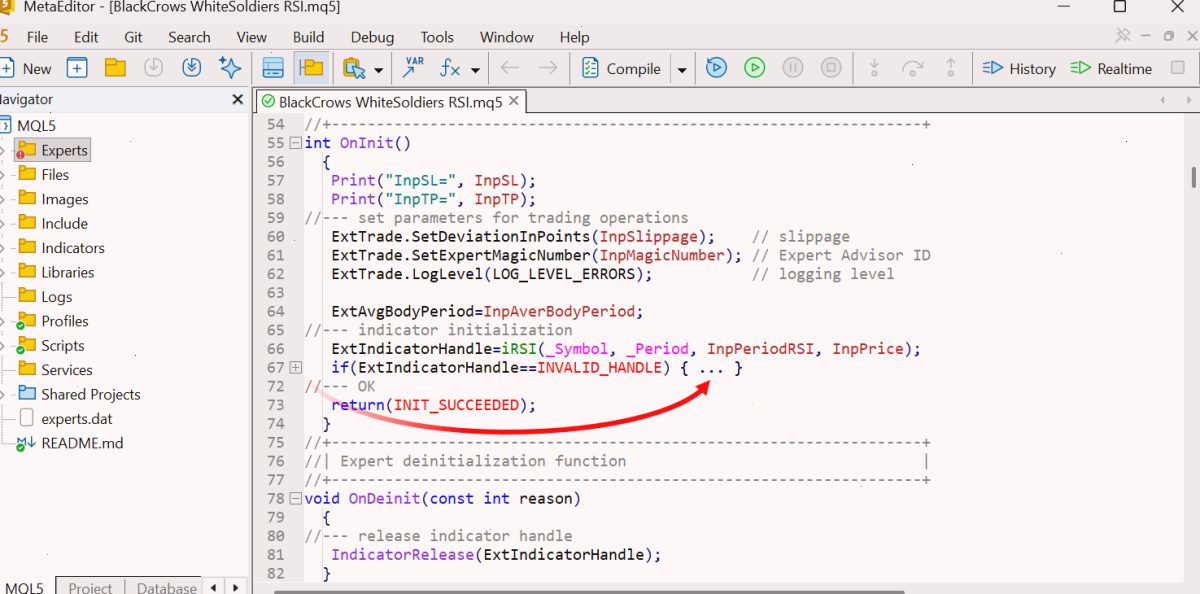This screenshot has height=594, width=1200.
Task: Switch to the Database tab in Navigator
Action: [166, 587]
